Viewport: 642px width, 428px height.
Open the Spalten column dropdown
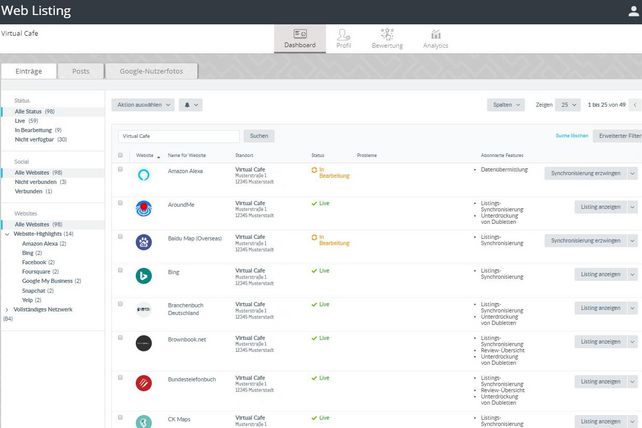505,104
